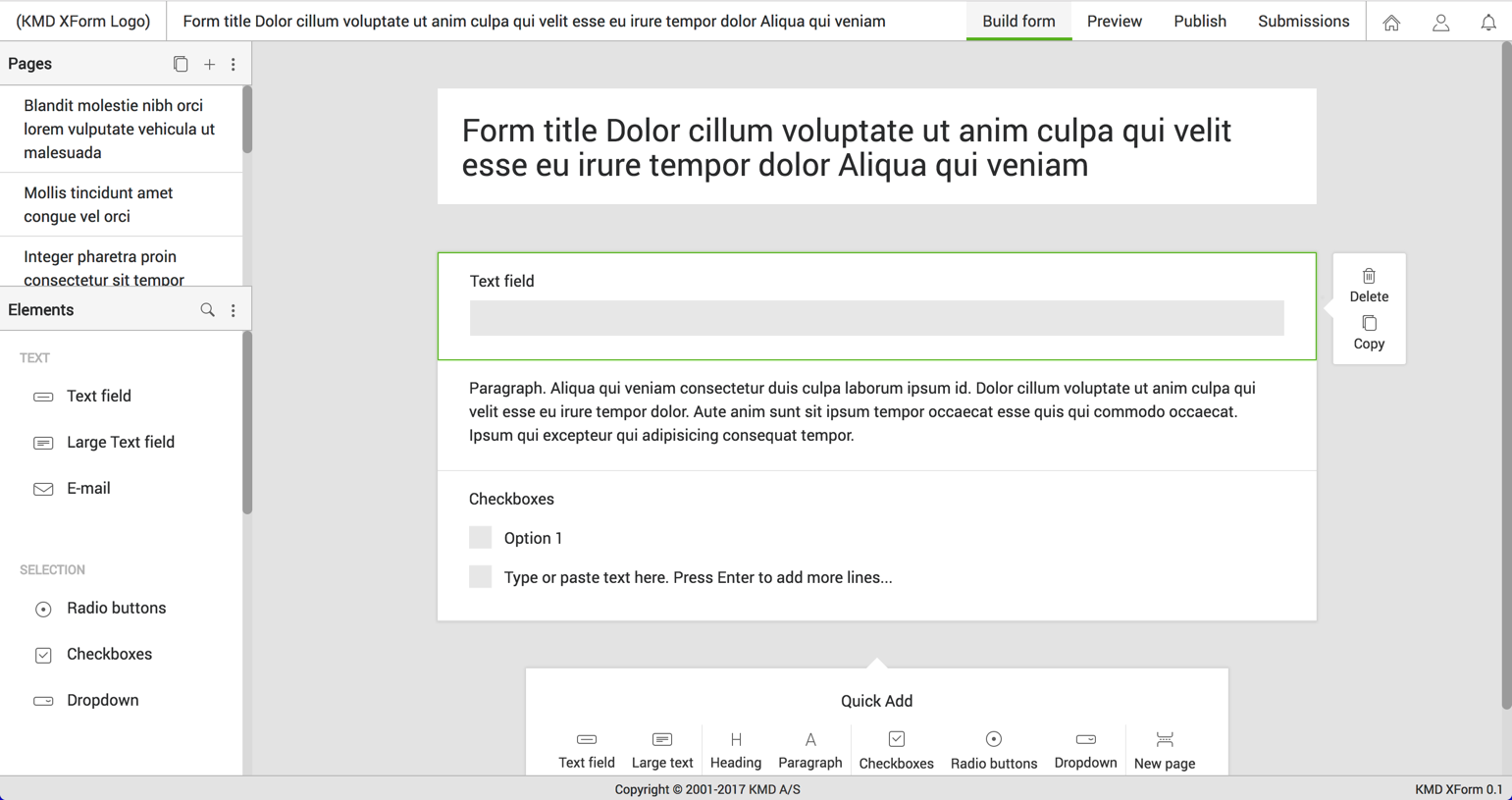Add a Heading from Quick Add

[735, 748]
